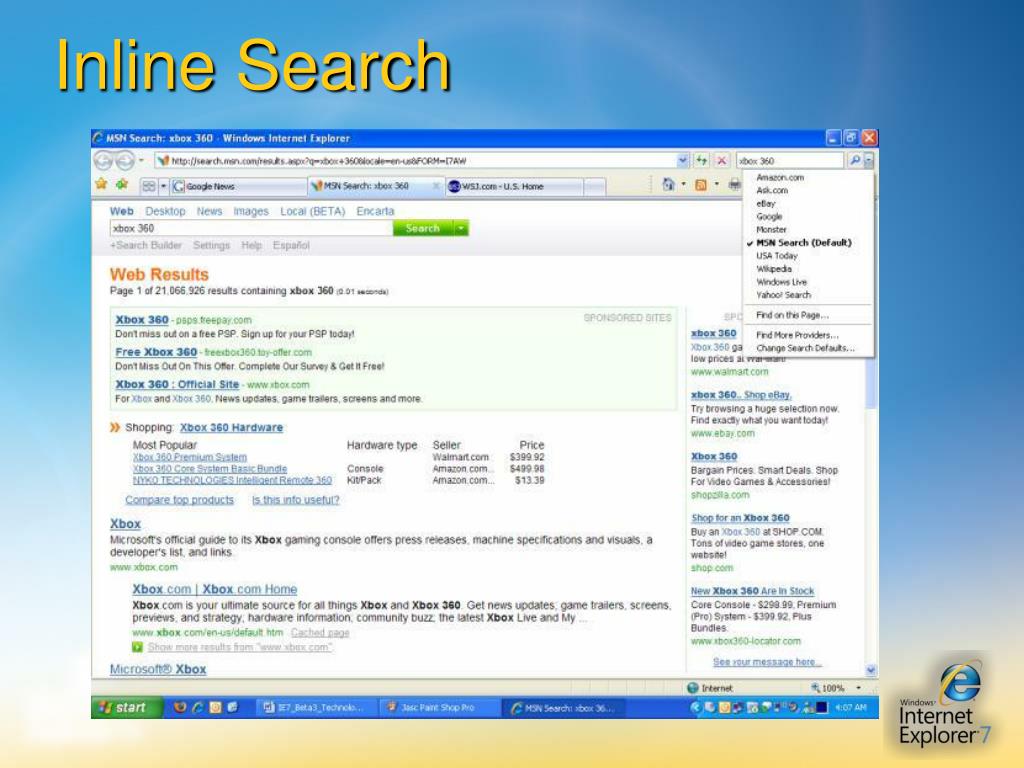This screenshot has height=768, width=1024.
Task: Click the browser Forward arrow button
Action: point(125,160)
